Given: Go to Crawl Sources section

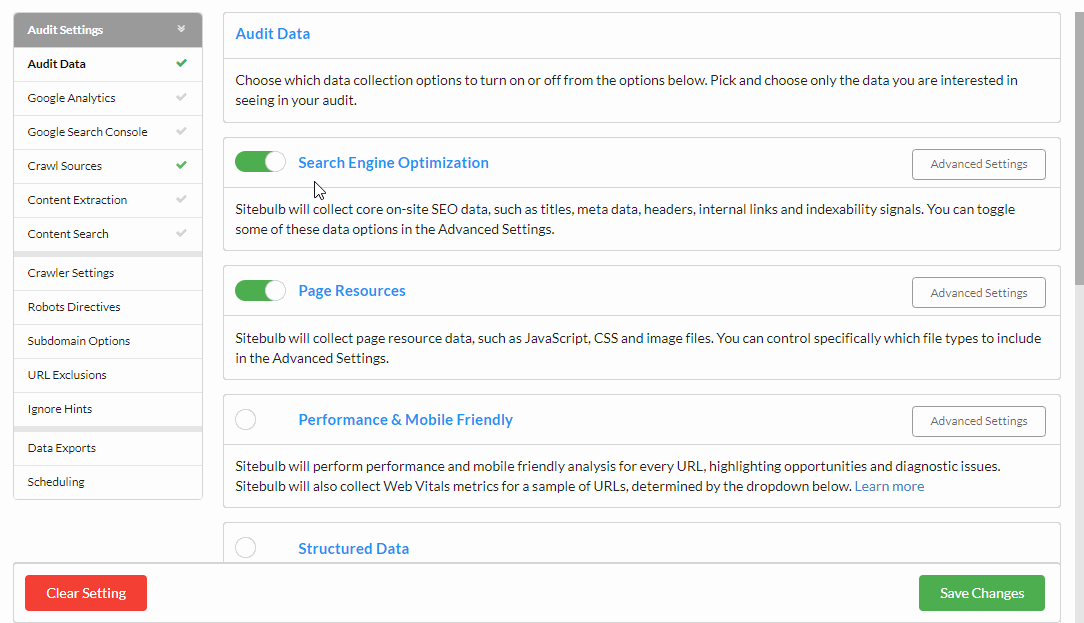Looking at the screenshot, I should pyautogui.click(x=108, y=166).
